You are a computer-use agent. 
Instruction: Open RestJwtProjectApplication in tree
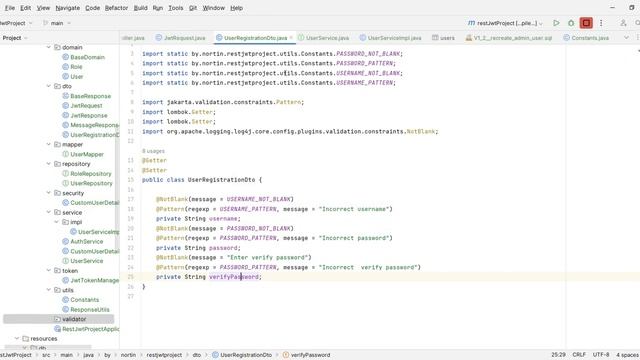87,329
